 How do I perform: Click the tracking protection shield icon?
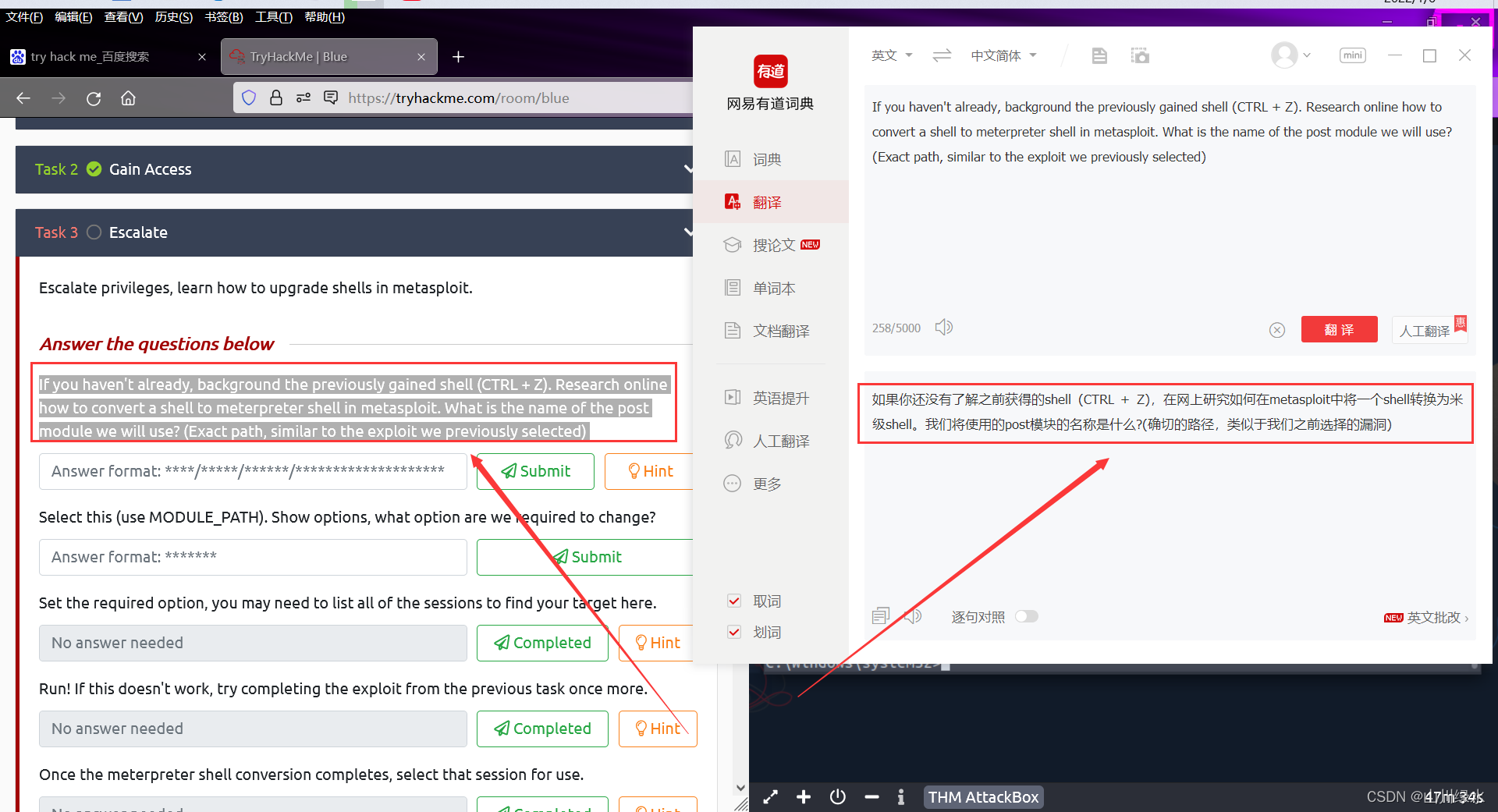click(249, 98)
